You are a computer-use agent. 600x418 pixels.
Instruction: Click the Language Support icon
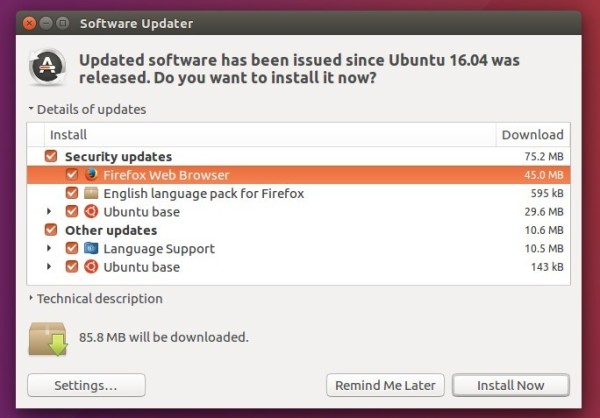(x=91, y=248)
